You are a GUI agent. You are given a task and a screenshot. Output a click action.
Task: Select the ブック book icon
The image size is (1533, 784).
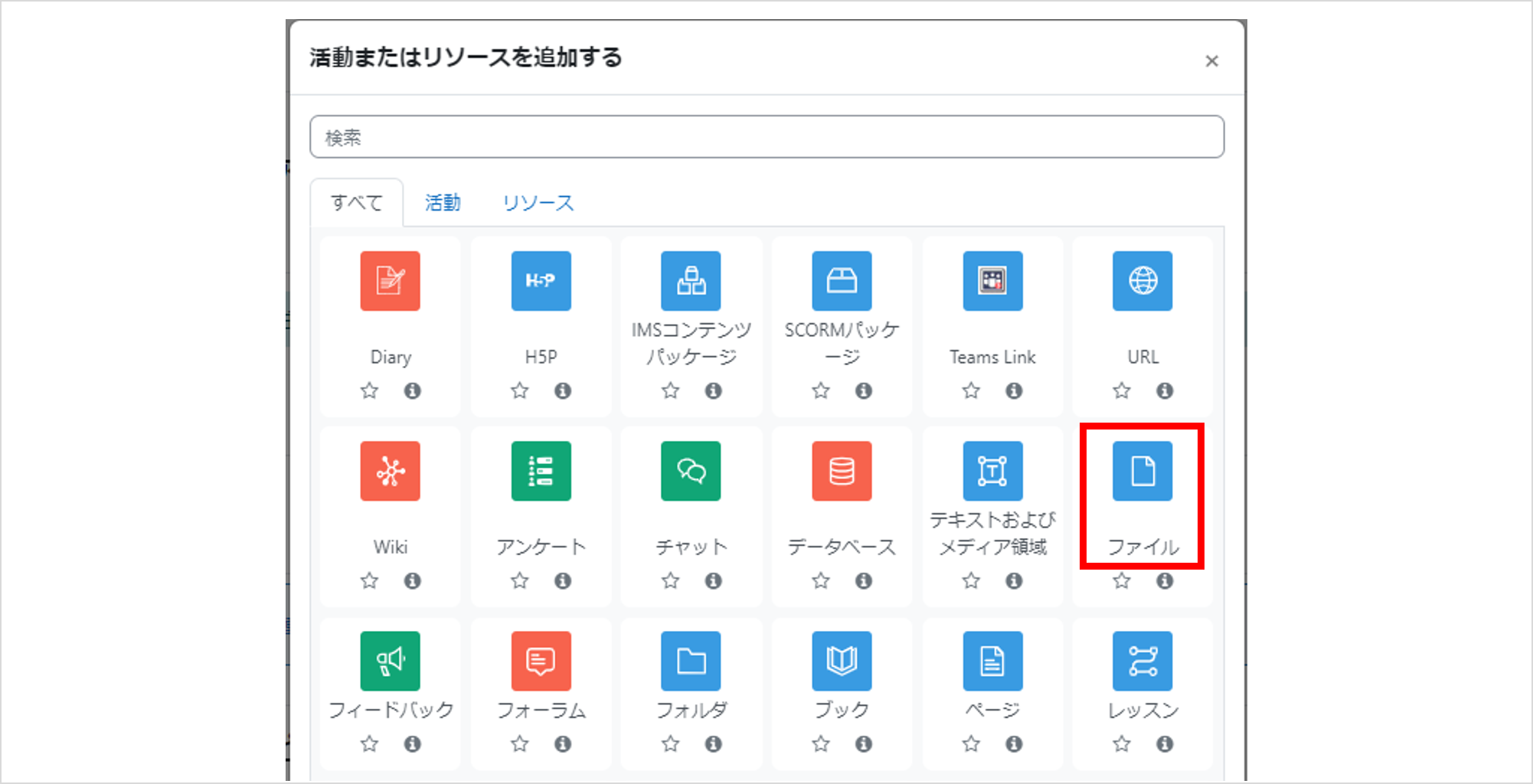coord(842,661)
